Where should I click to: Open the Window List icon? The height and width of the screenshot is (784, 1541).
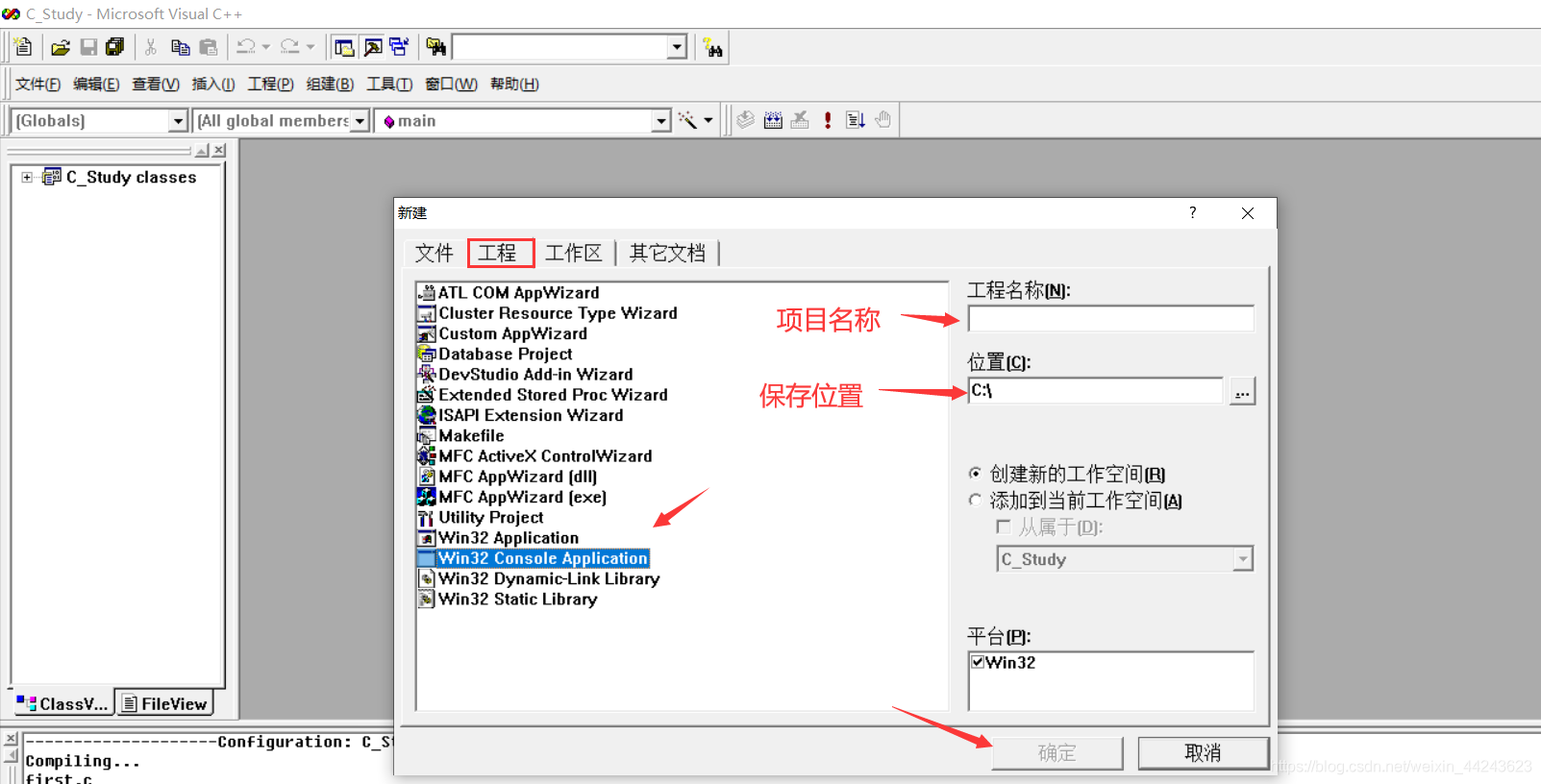(399, 47)
